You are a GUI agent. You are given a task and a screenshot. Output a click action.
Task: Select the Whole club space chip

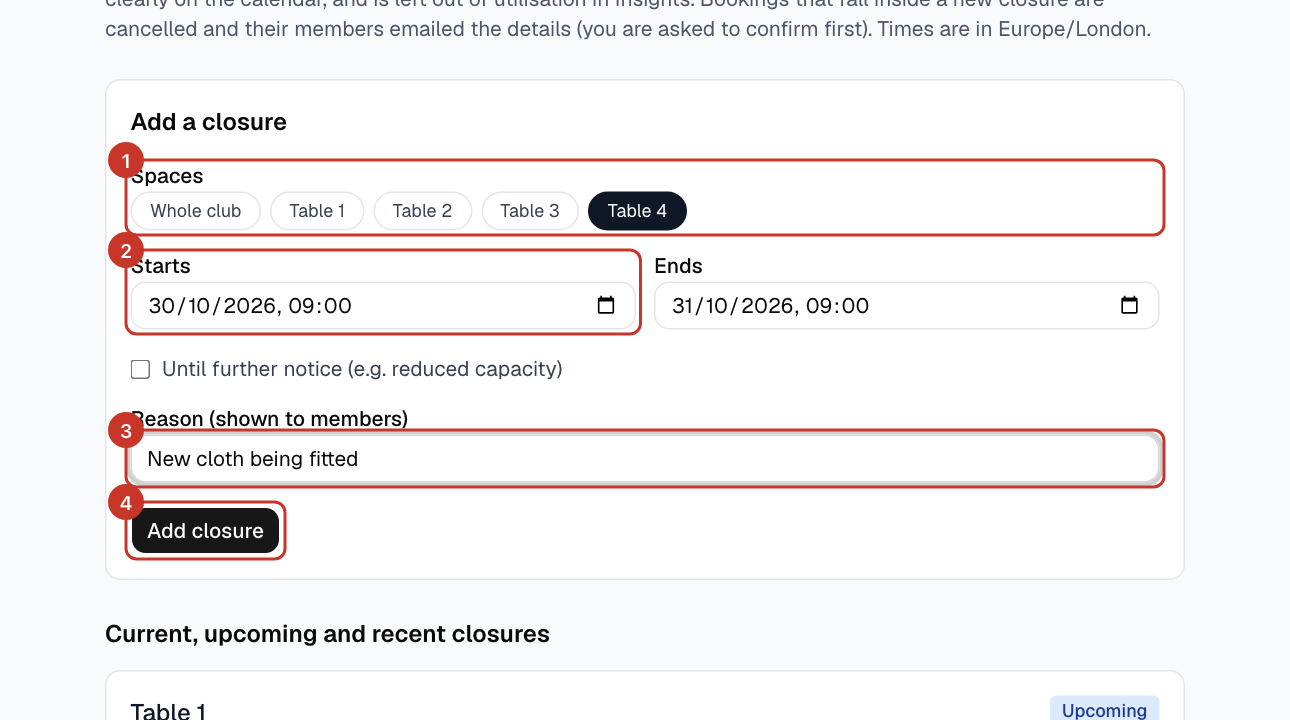196,211
